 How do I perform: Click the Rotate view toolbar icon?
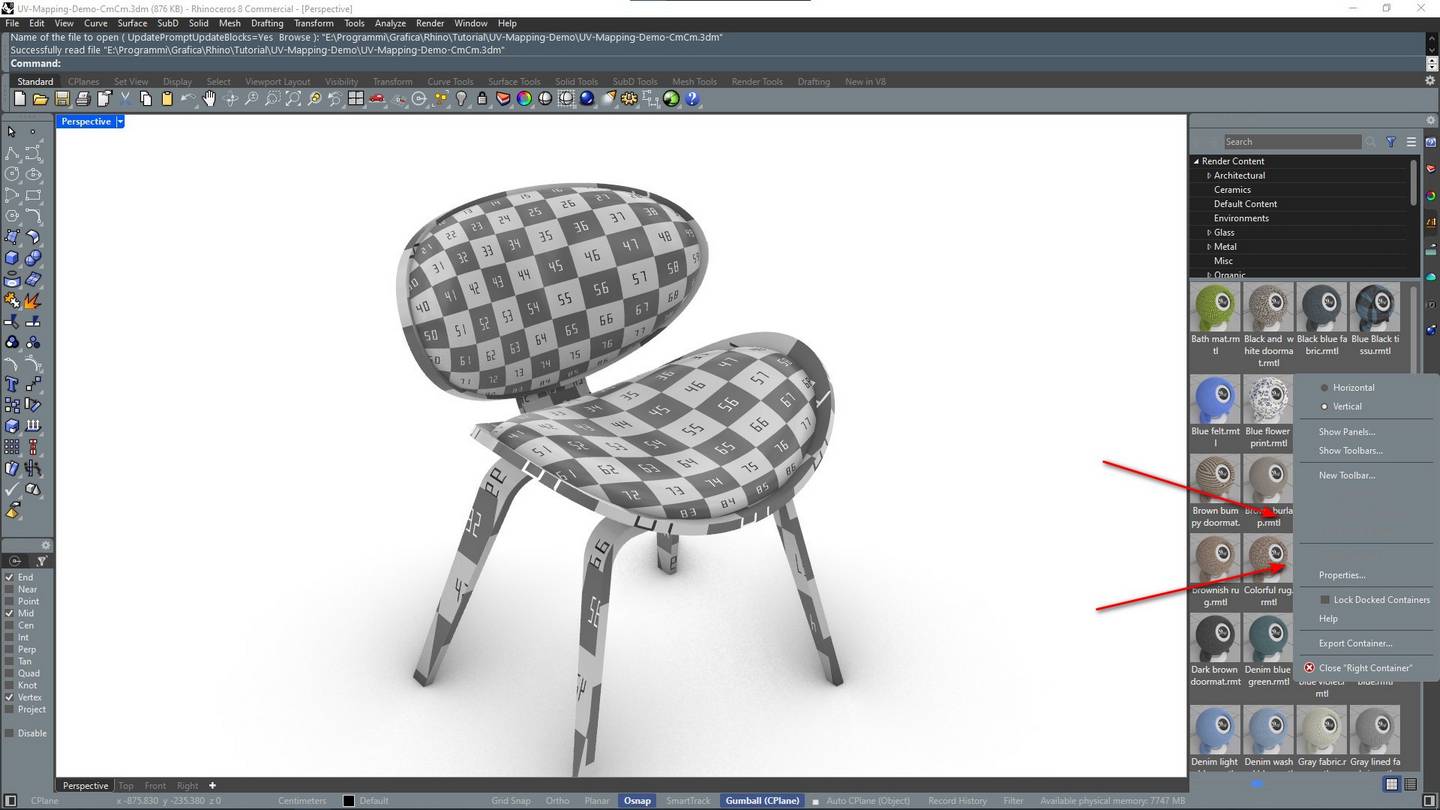(x=229, y=98)
